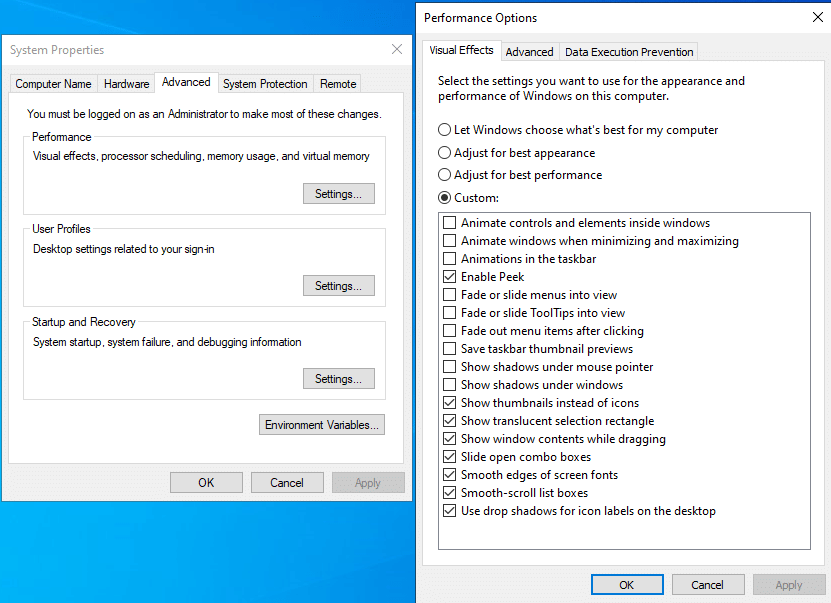
Task: Disable Smooth edges of screen fonts
Action: [450, 475]
